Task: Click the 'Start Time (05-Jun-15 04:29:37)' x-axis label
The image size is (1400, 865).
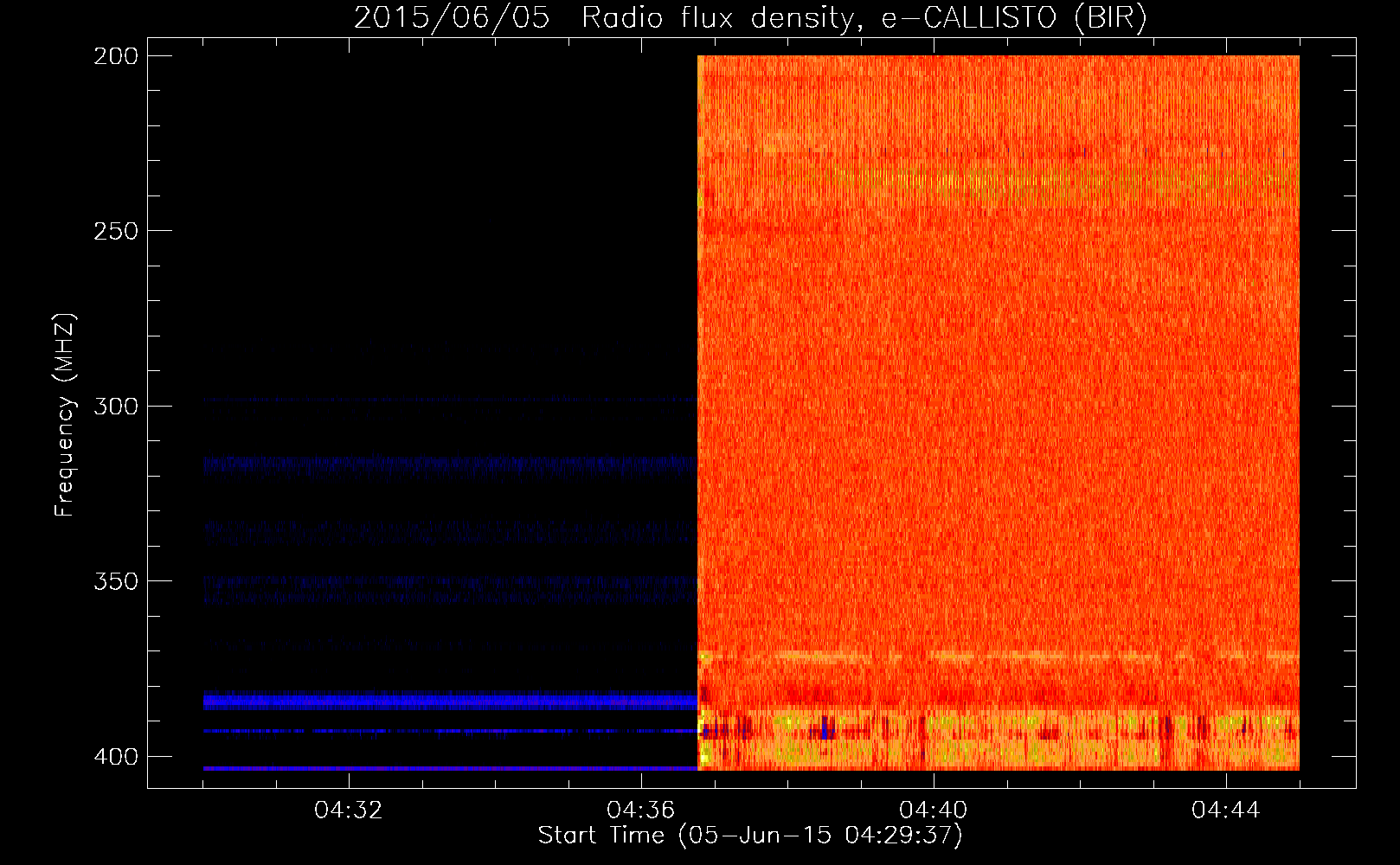Action: click(x=750, y=836)
